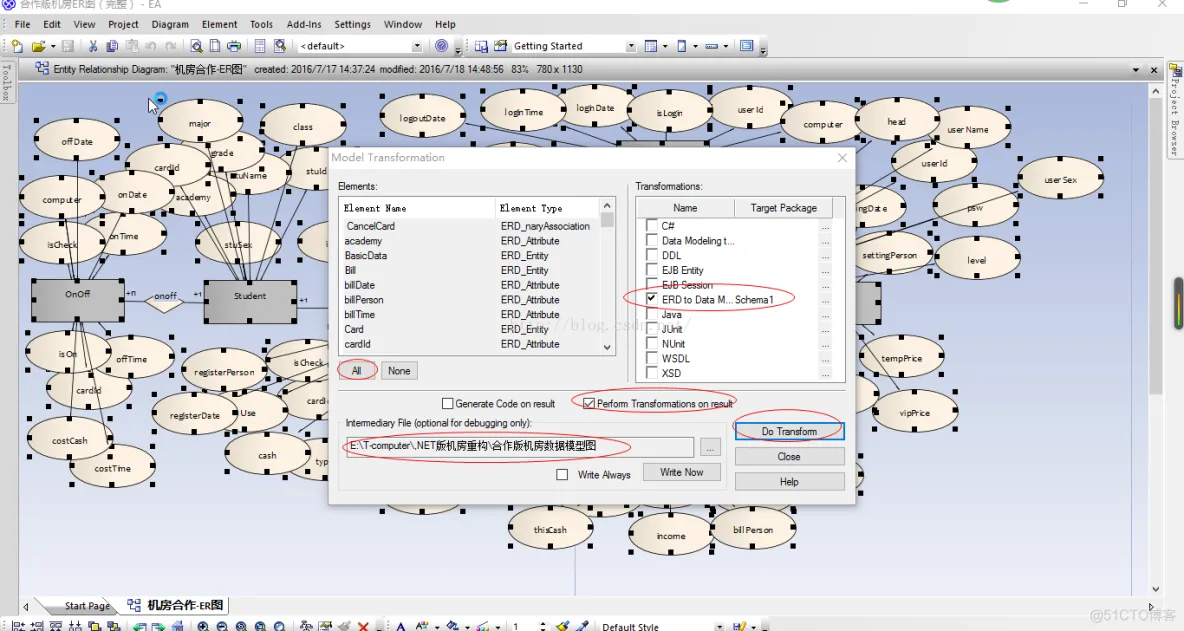Click the All elements button

pos(356,371)
